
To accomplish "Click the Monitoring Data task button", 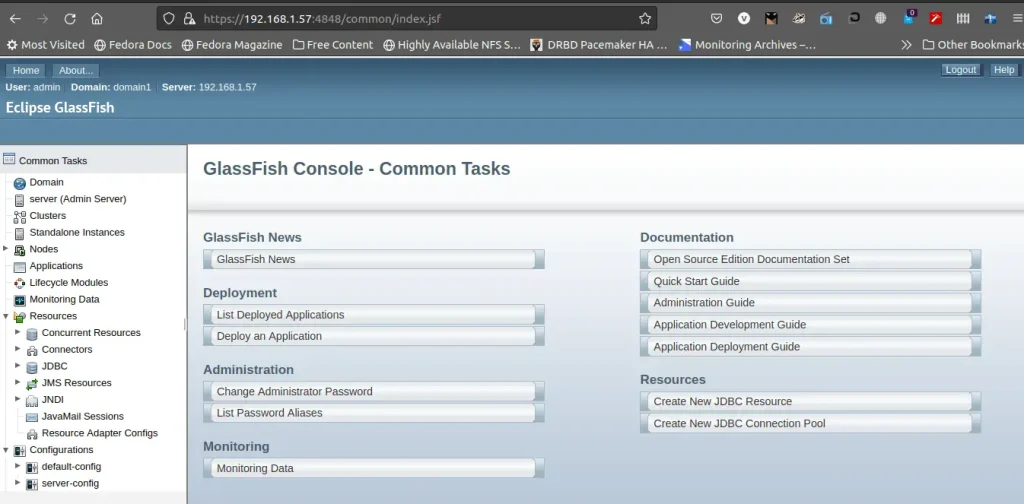I will tap(374, 468).
